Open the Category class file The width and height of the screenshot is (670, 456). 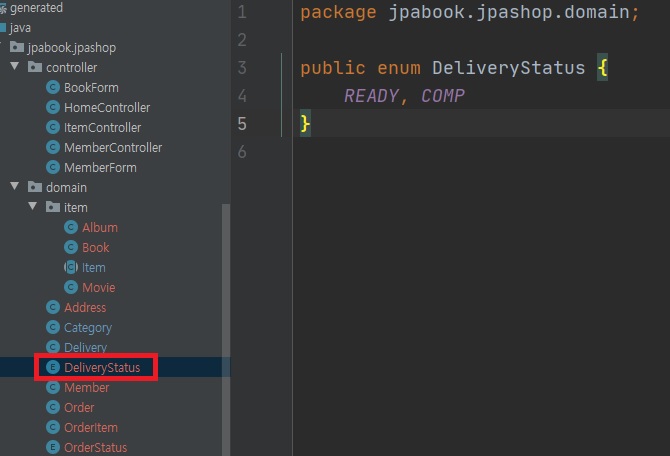88,328
